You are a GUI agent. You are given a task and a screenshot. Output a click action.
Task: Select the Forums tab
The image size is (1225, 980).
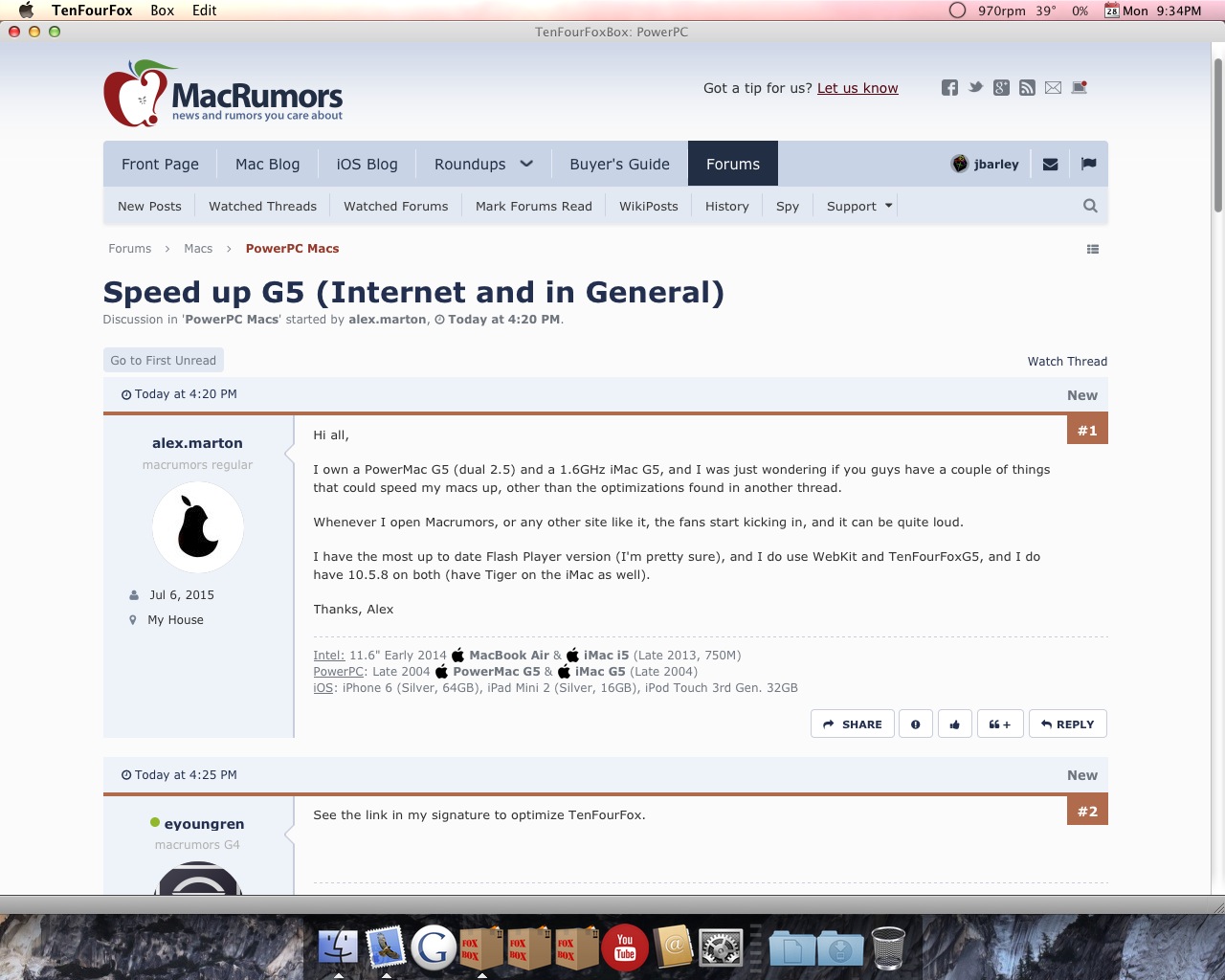click(733, 164)
